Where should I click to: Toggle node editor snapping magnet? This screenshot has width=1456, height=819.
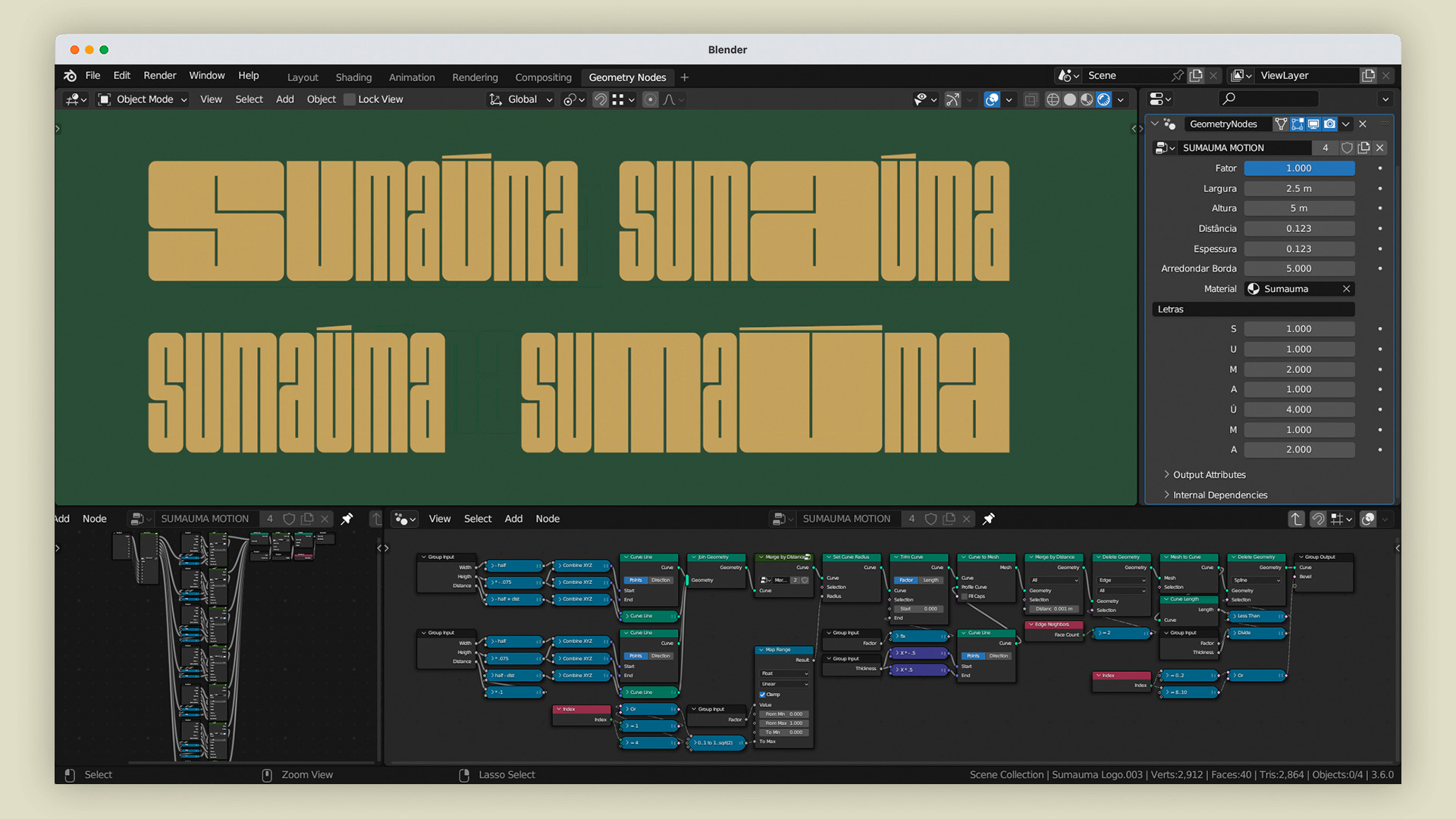[x=1318, y=519]
